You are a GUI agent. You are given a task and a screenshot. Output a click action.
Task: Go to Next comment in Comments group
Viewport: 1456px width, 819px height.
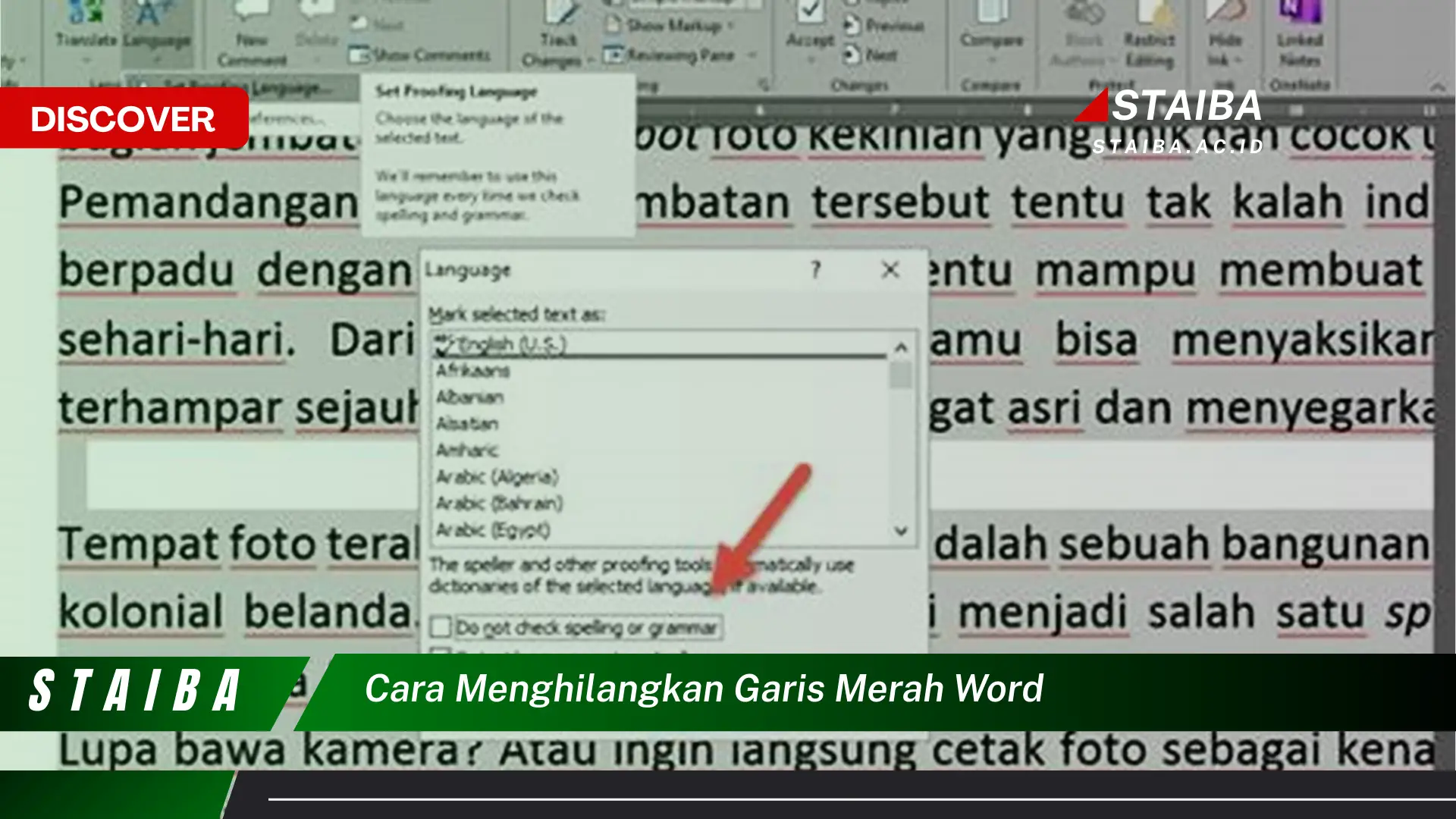pyautogui.click(x=379, y=24)
